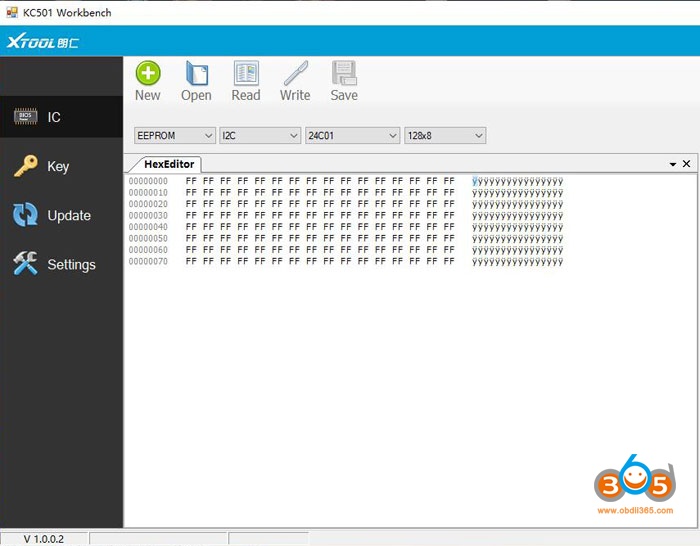The width and height of the screenshot is (700, 546).
Task: Click highlighted ÿ character in ASCII column
Action: (x=475, y=181)
